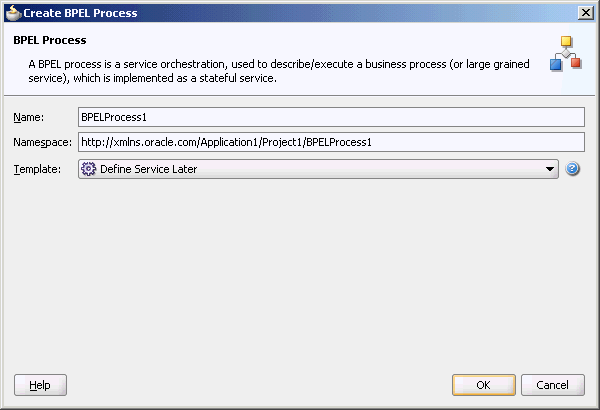
Task: Click the Java cup icon in title bar
Action: (x=13, y=13)
